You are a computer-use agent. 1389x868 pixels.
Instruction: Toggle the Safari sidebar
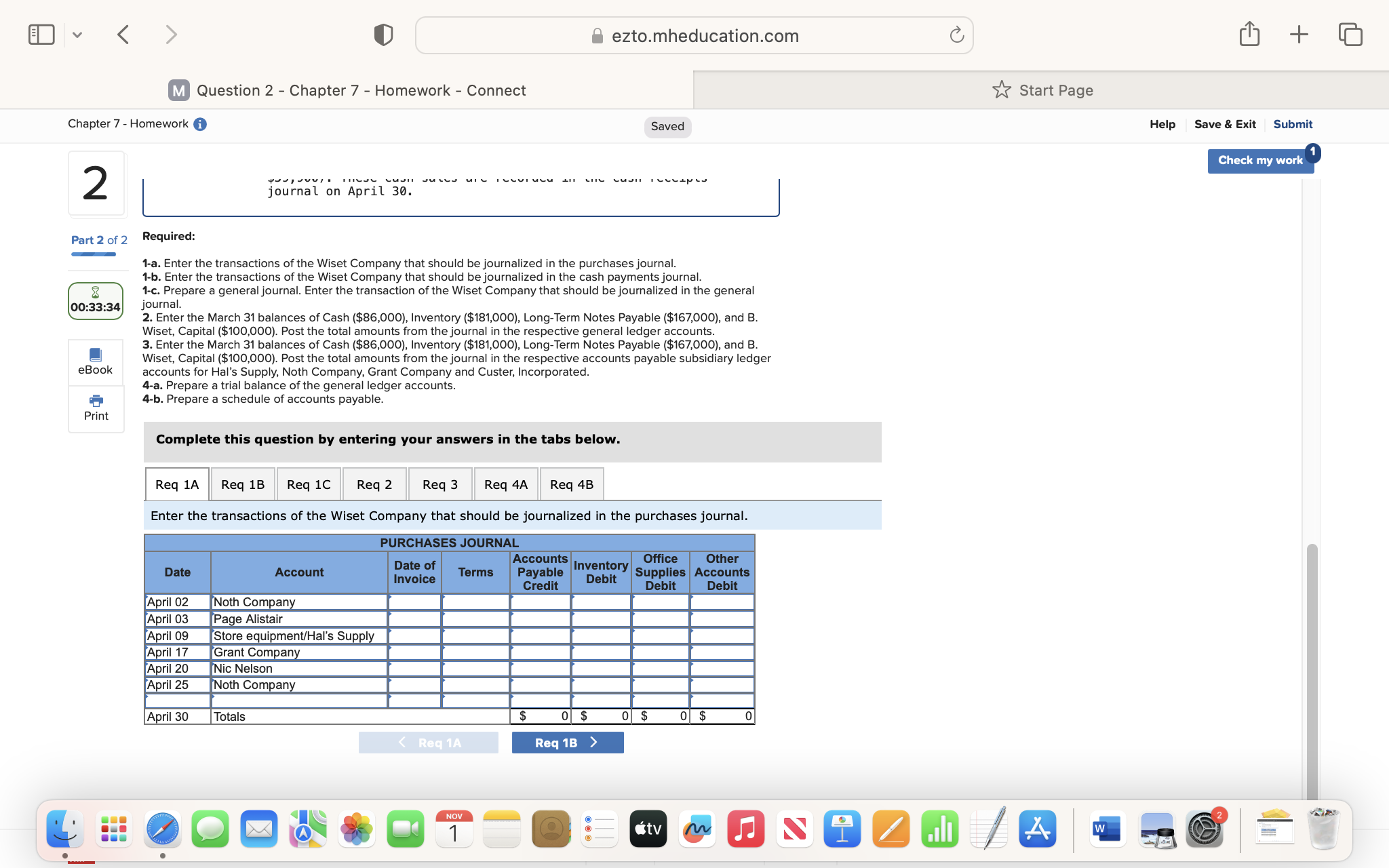41,33
